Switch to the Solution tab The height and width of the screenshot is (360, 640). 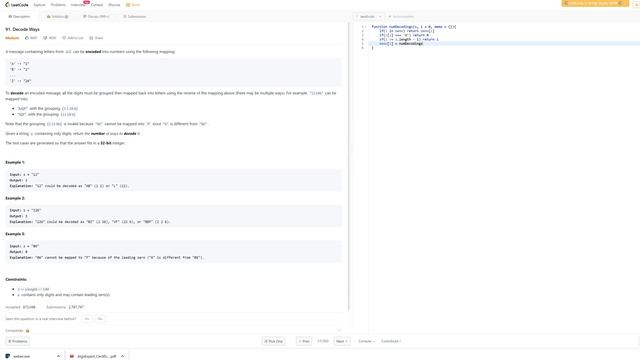click(58, 17)
